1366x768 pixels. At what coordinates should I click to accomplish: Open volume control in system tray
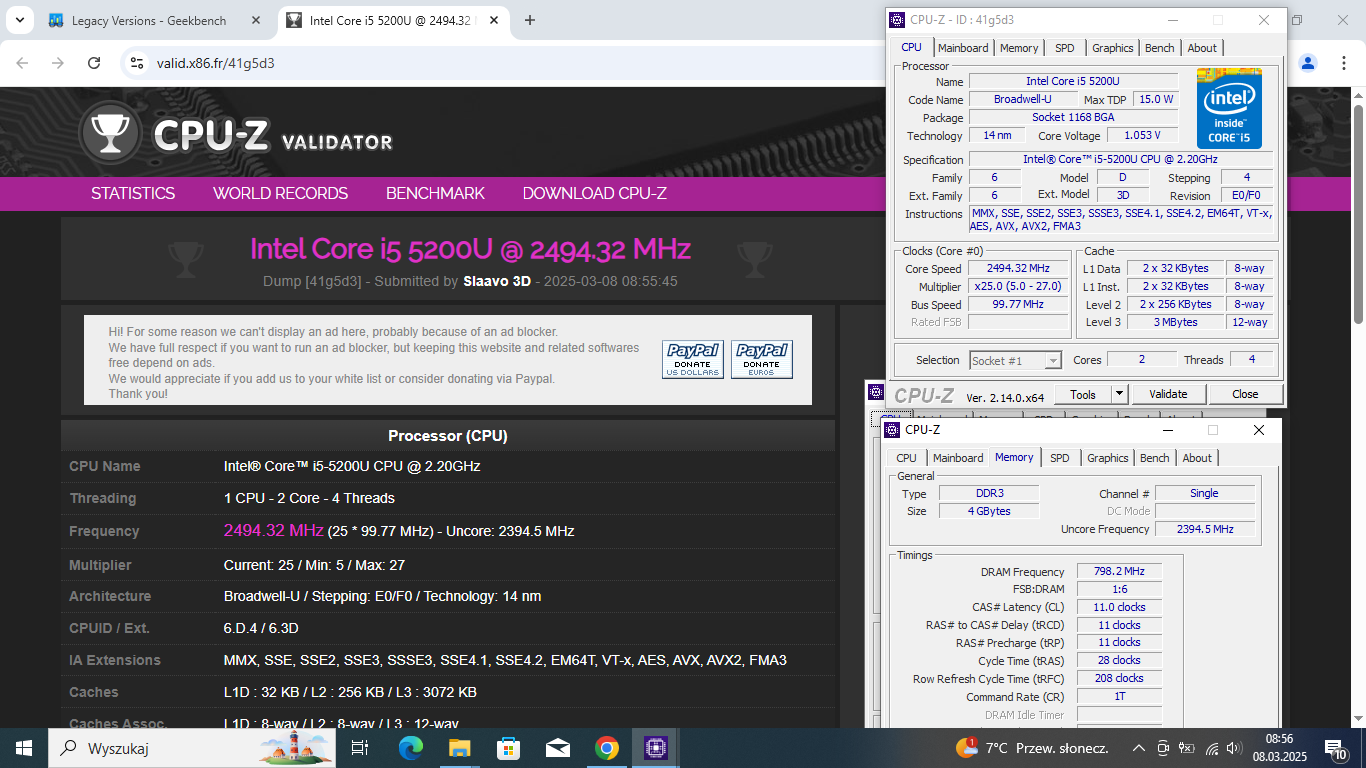pos(1234,748)
